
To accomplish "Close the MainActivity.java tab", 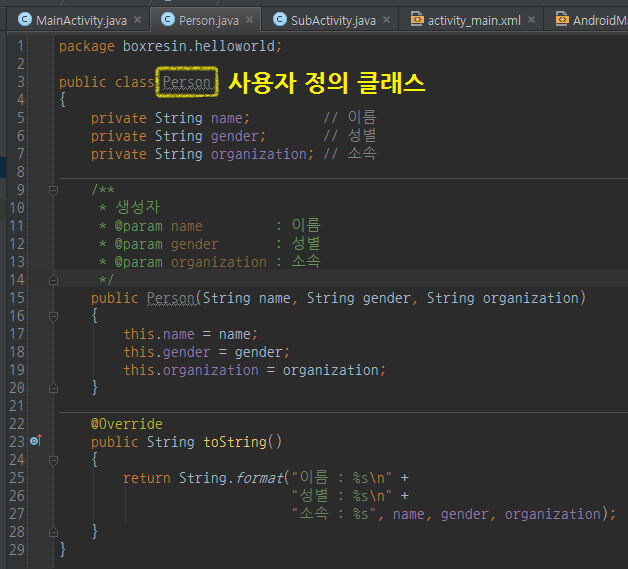I will pos(137,20).
